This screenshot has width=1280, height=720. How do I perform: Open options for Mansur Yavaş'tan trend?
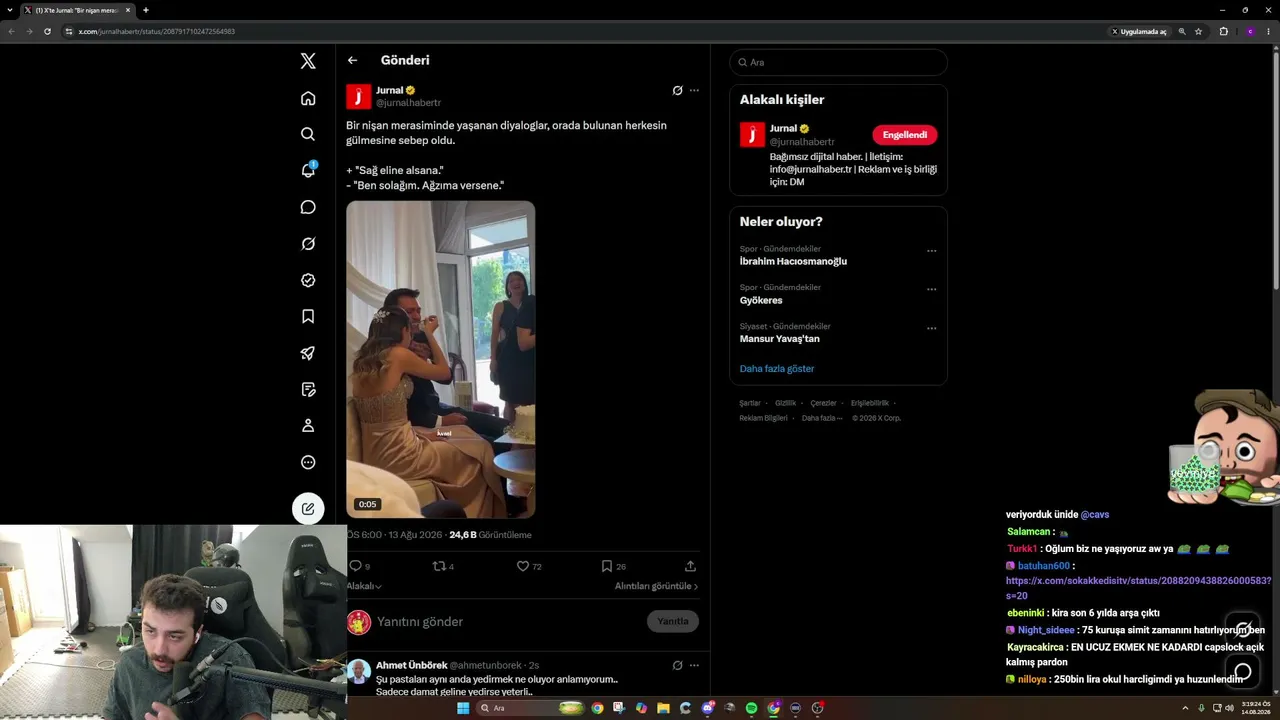coord(931,328)
